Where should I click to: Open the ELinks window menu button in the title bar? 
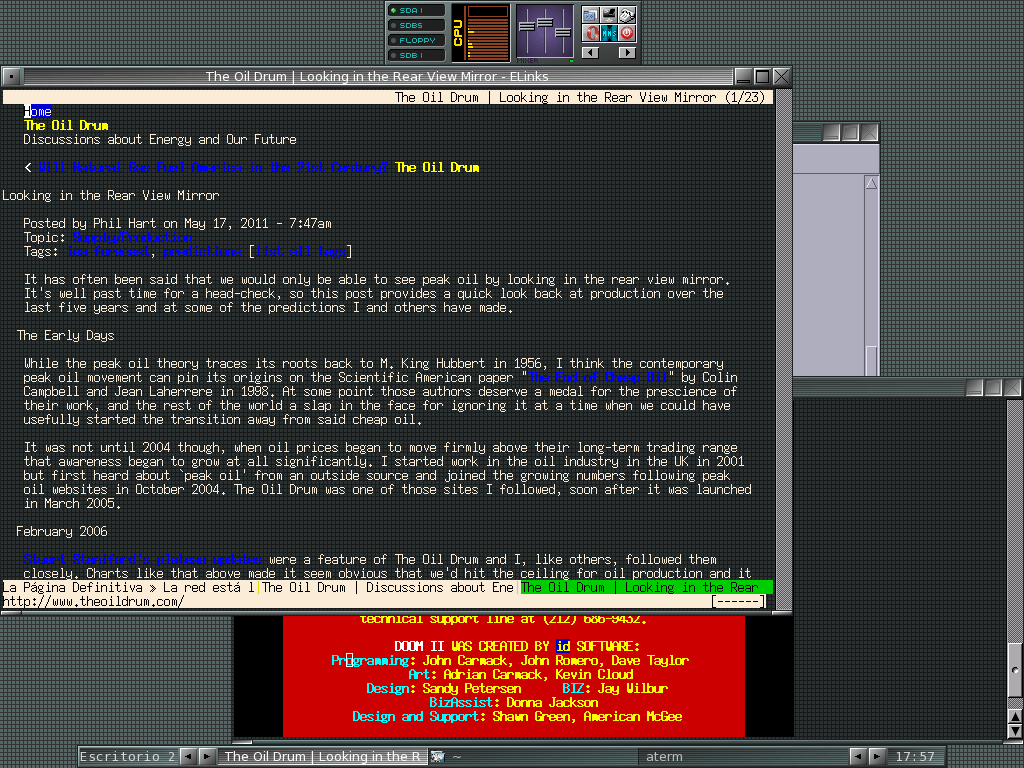(11, 76)
